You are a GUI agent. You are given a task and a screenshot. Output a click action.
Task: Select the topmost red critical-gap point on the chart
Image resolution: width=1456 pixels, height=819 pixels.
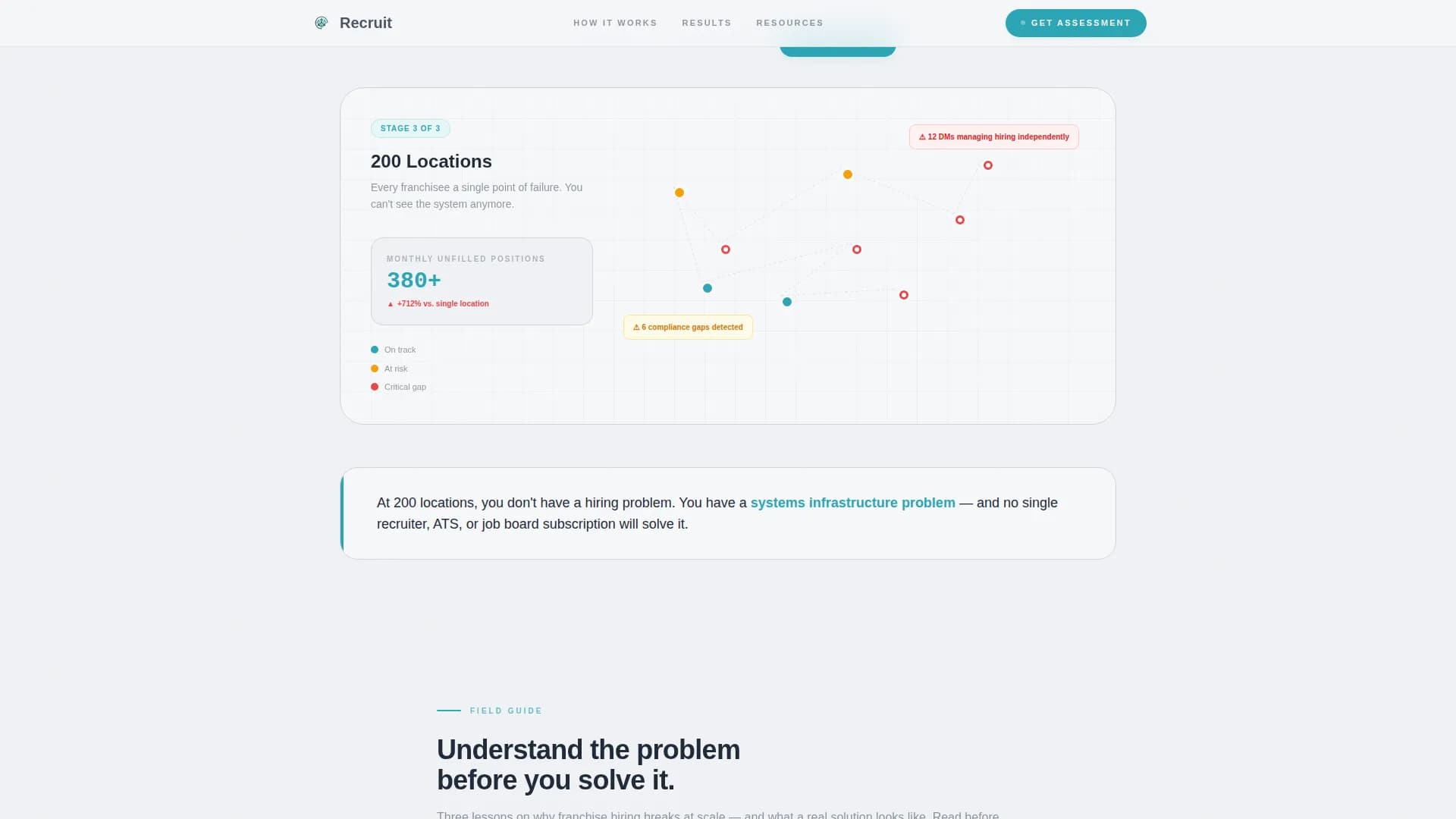[988, 165]
